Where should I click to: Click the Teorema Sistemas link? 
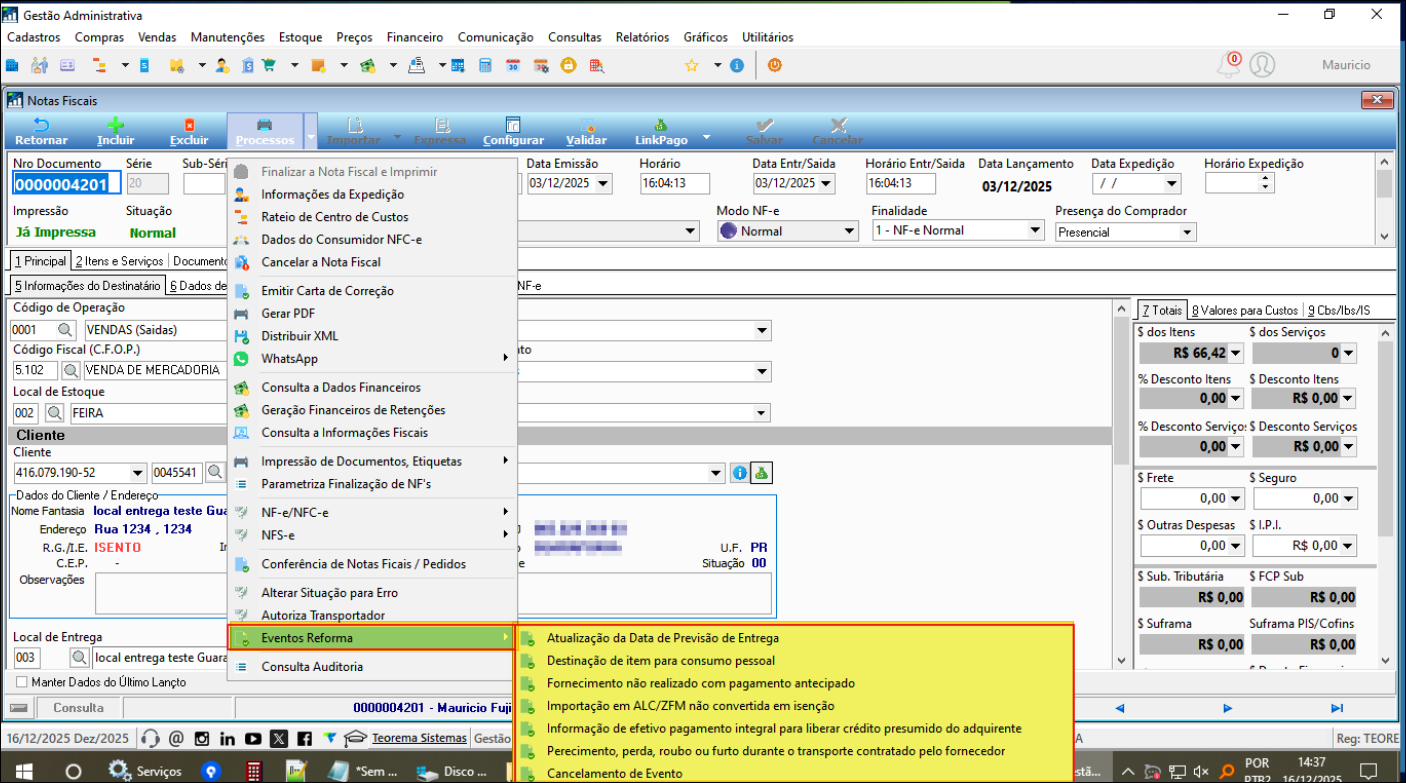pyautogui.click(x=418, y=739)
